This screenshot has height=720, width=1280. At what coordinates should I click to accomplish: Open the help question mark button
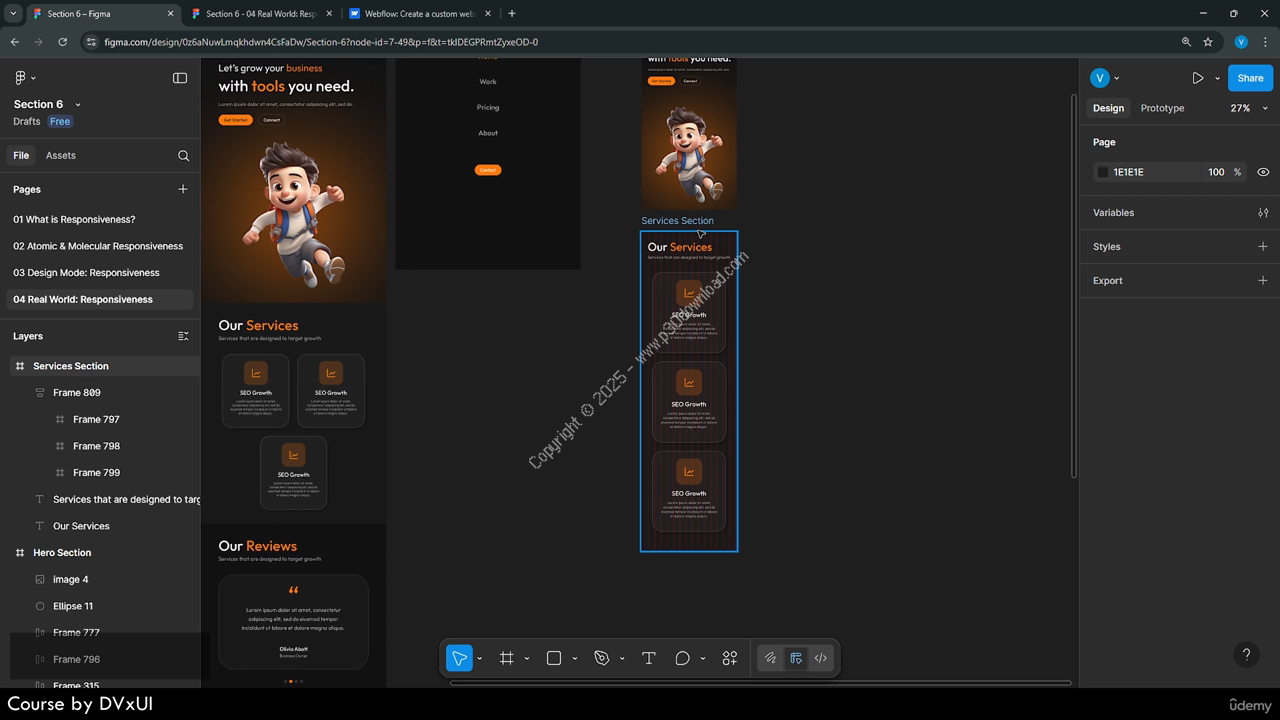pos(1246,655)
